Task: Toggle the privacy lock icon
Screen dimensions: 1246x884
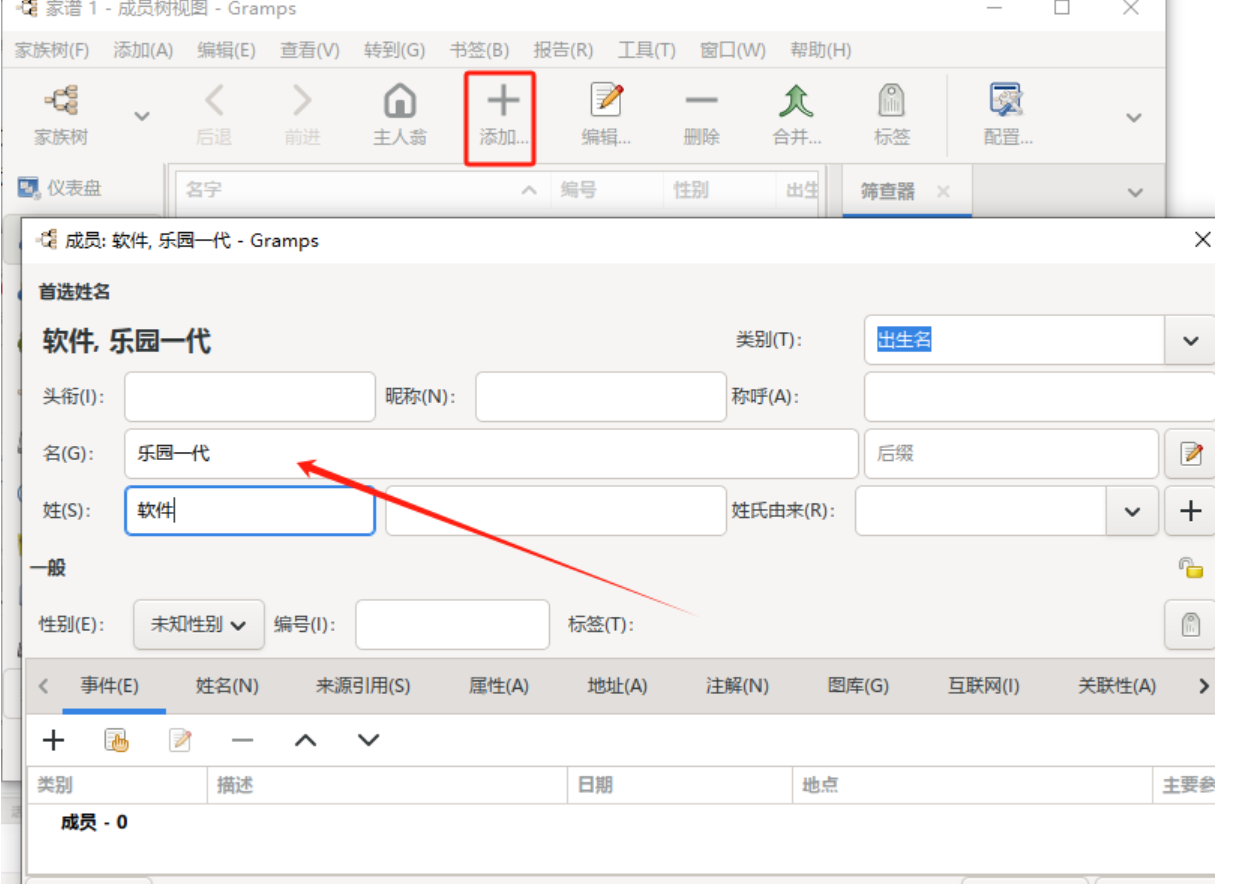Action: [1190, 568]
